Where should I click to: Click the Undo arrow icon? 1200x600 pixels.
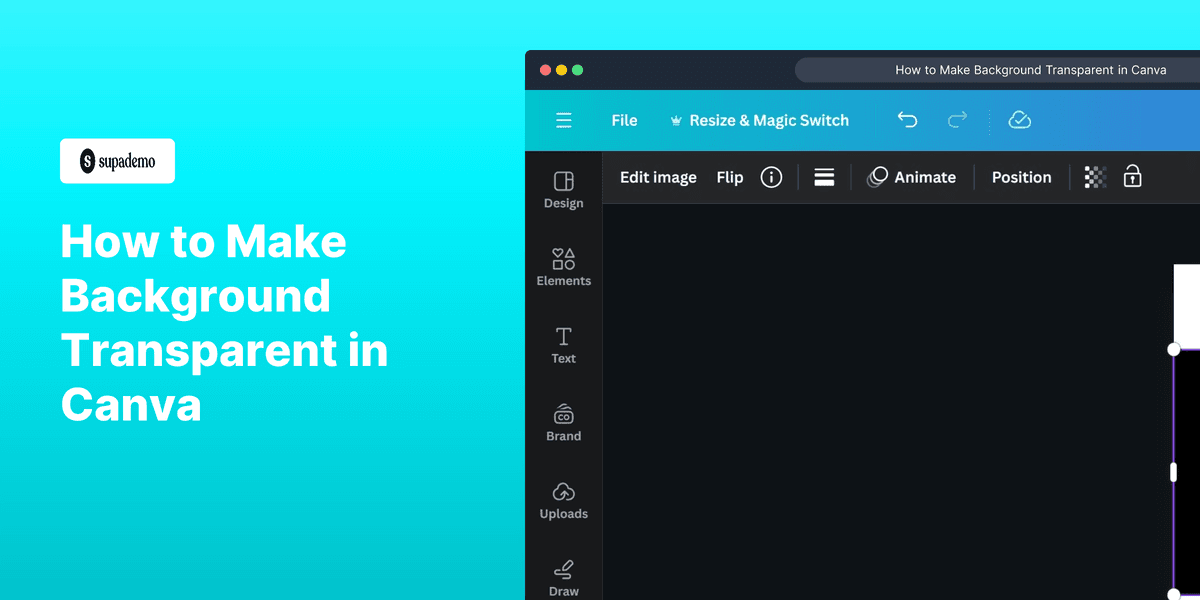907,120
